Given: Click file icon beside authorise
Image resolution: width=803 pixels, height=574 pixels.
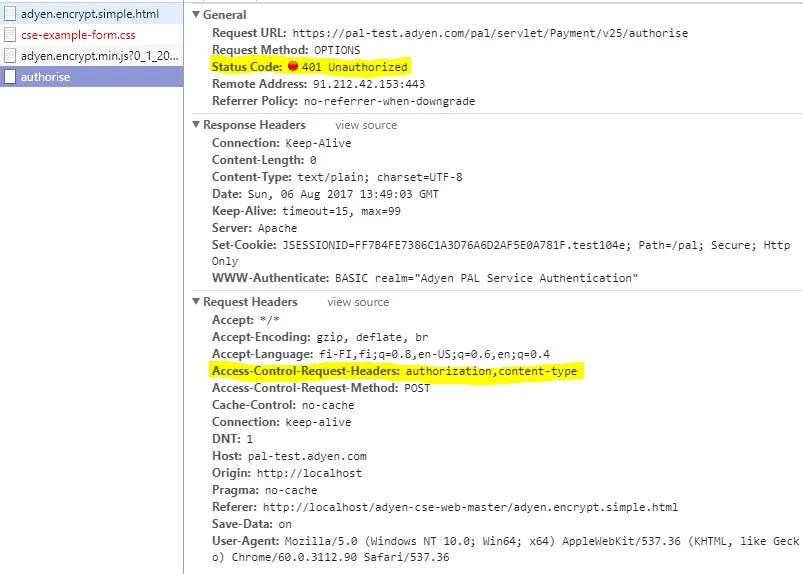Looking at the screenshot, I should [10, 77].
